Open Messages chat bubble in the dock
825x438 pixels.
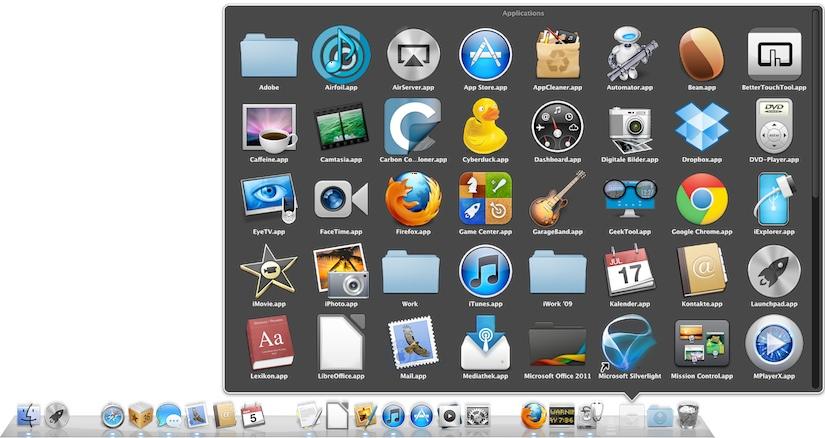pyautogui.click(x=168, y=416)
